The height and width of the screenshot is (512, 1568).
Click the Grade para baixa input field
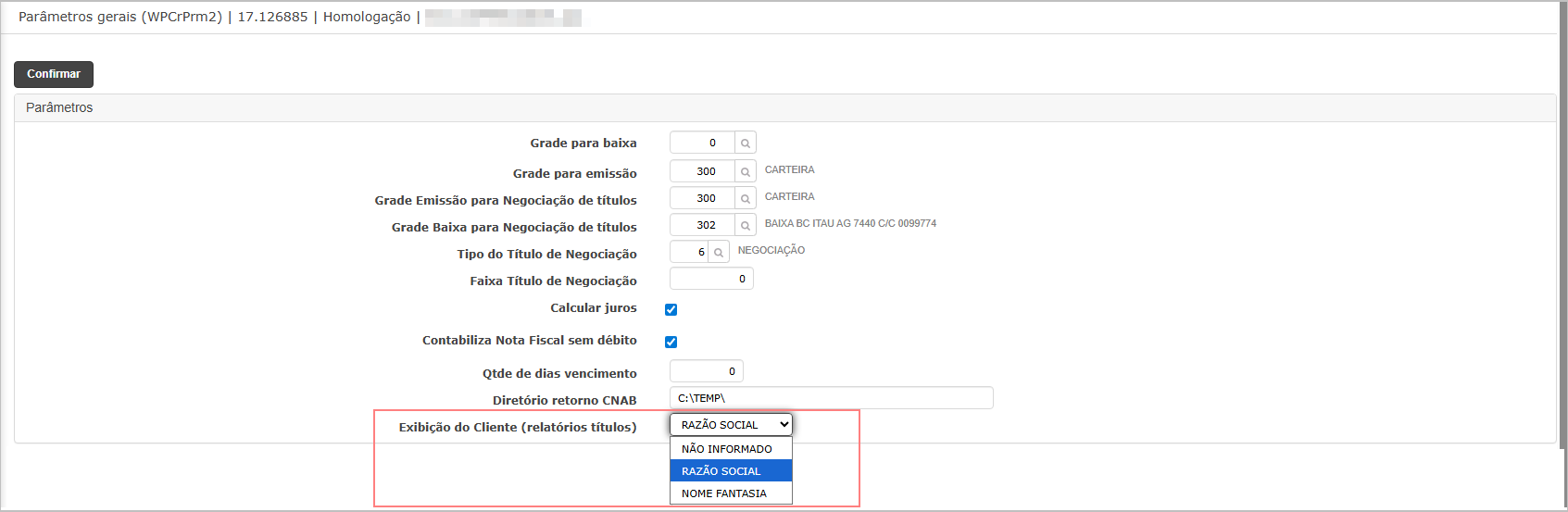[x=703, y=143]
